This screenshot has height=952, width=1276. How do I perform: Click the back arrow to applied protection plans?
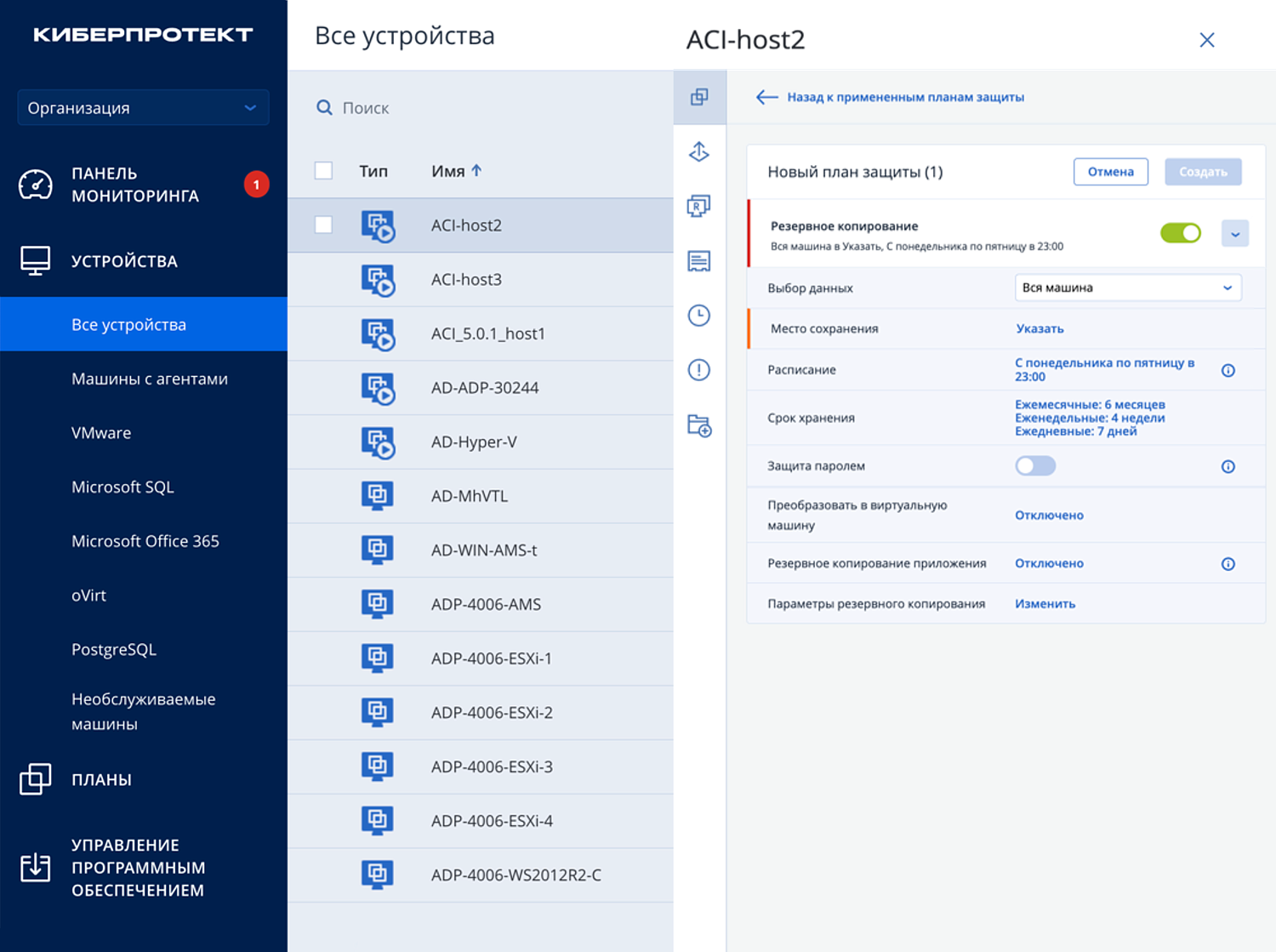click(766, 97)
